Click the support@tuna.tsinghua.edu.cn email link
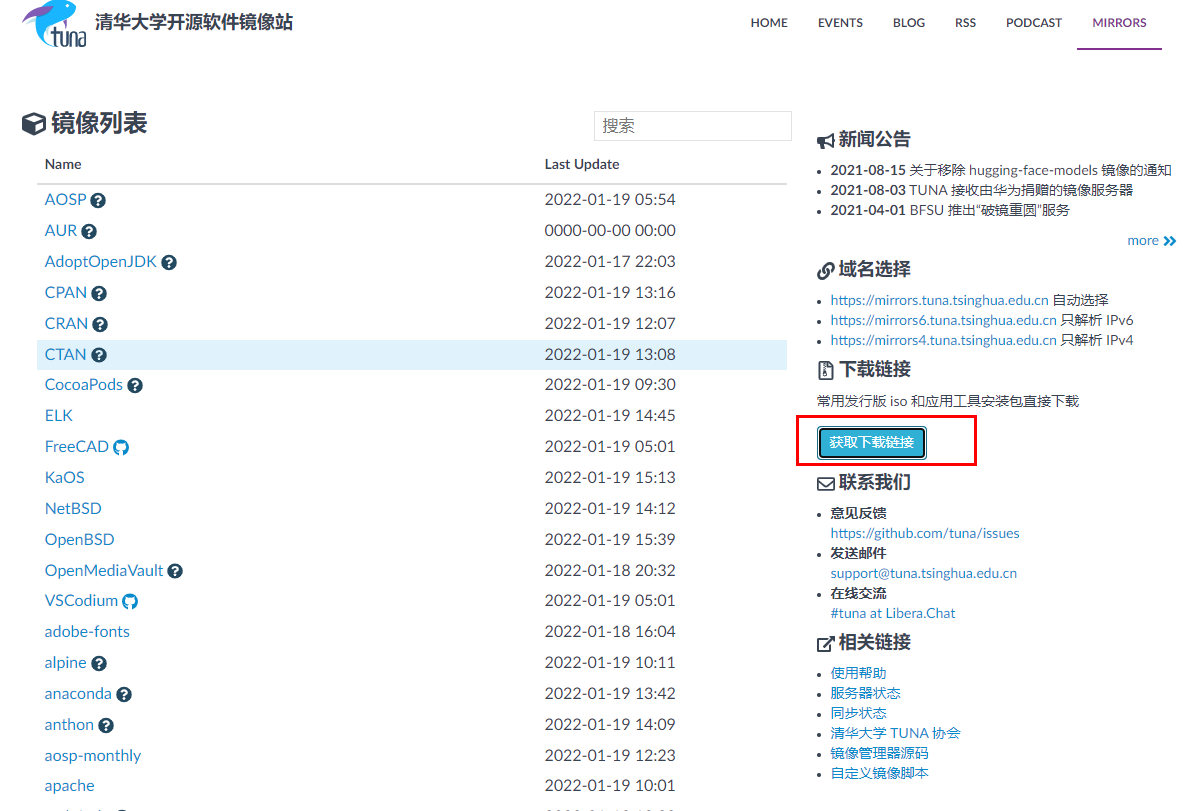This screenshot has height=811, width=1204. coord(924,574)
